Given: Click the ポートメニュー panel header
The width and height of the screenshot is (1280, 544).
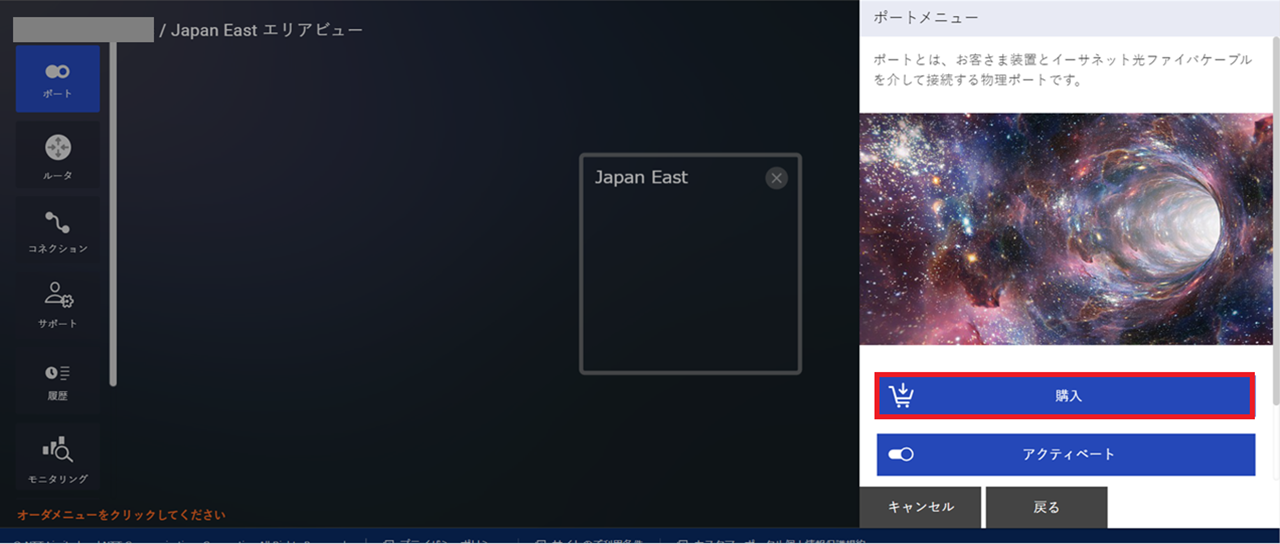Looking at the screenshot, I should click(1070, 17).
